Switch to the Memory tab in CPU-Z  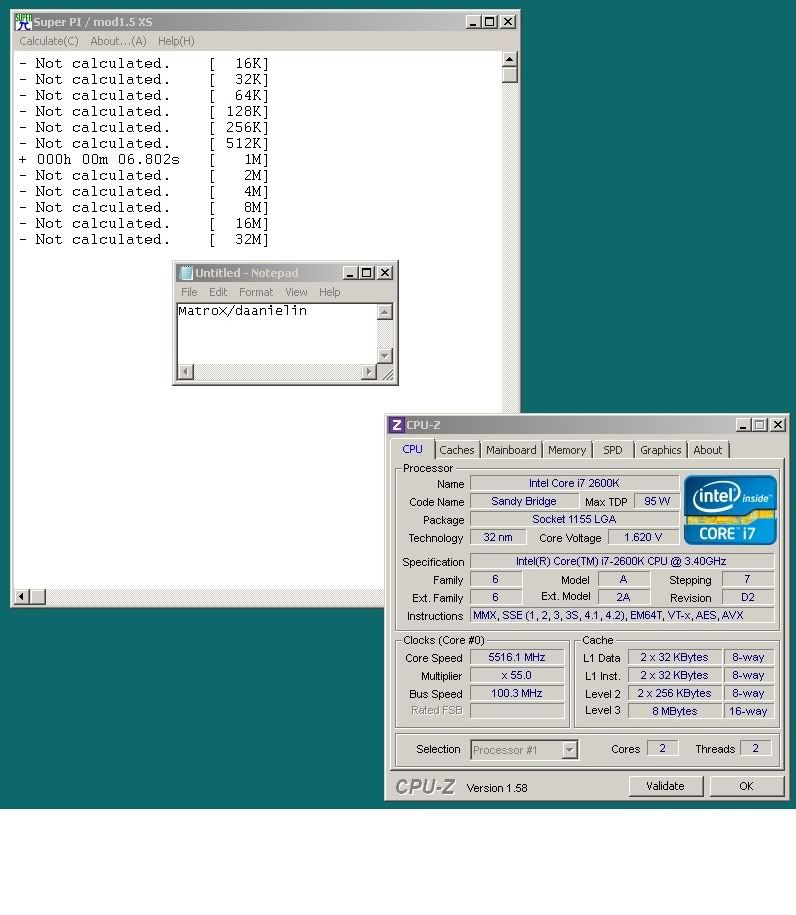567,450
